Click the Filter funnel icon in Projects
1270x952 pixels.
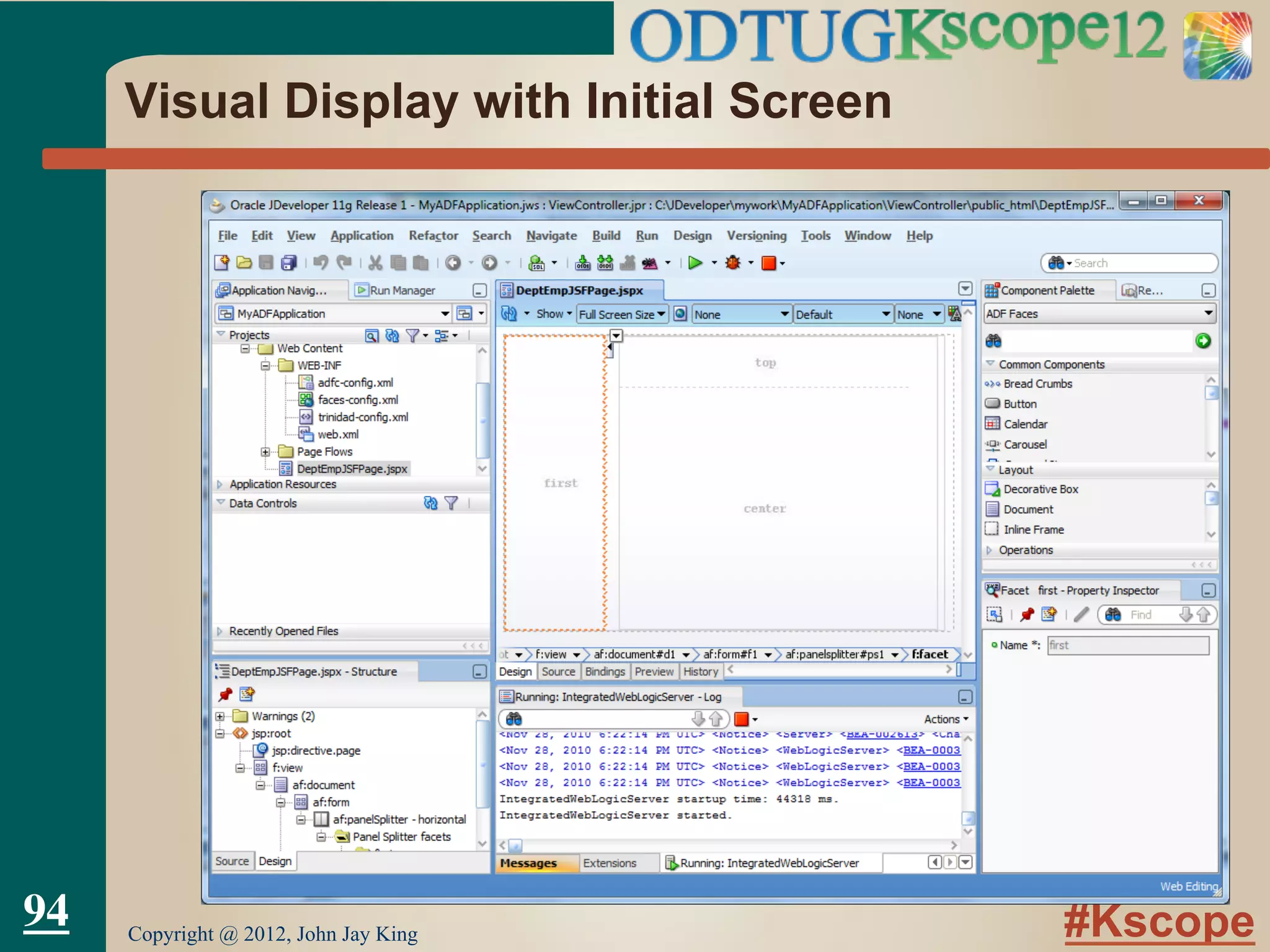click(412, 336)
